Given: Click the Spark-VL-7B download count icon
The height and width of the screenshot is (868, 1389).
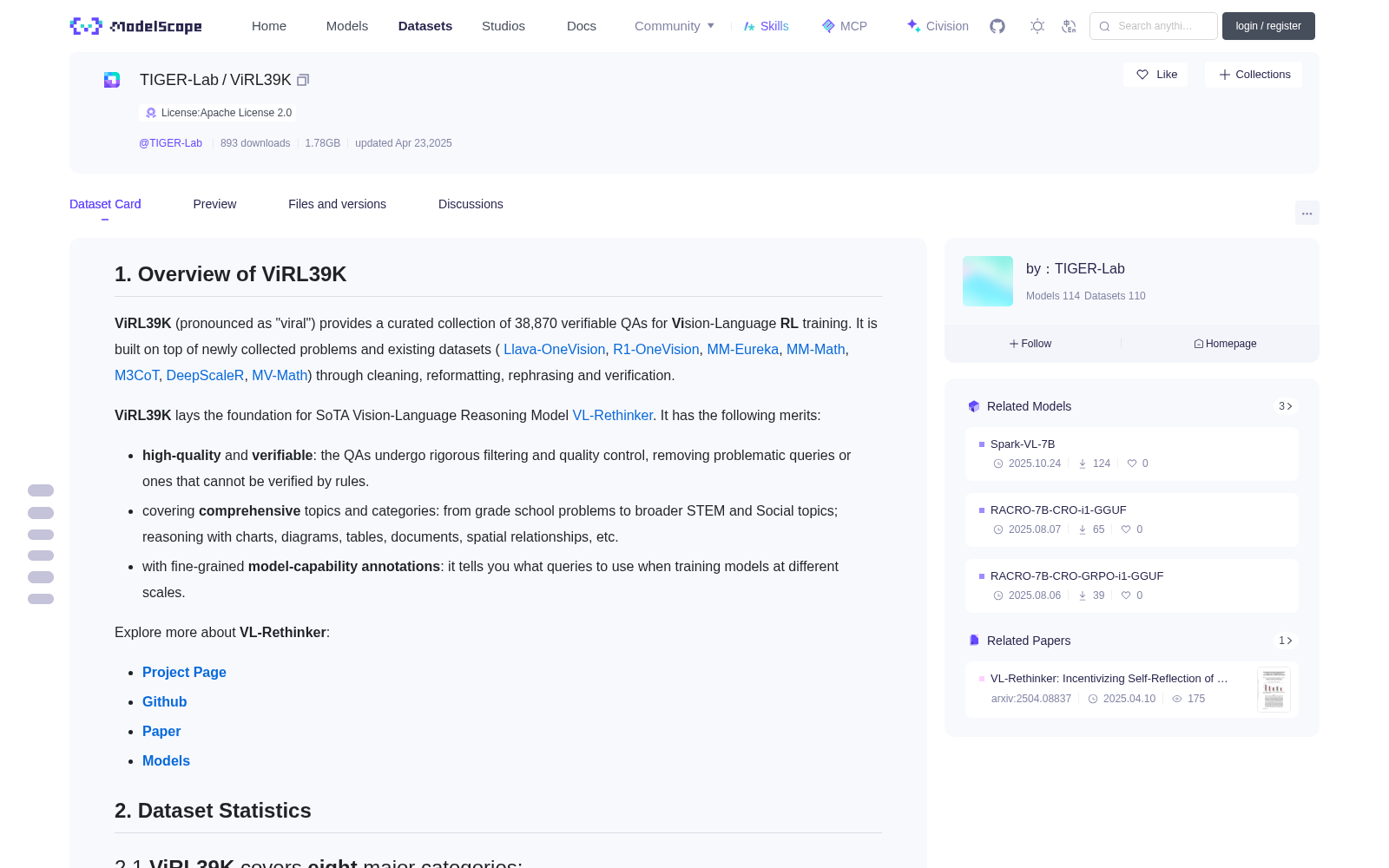Looking at the screenshot, I should (1083, 464).
